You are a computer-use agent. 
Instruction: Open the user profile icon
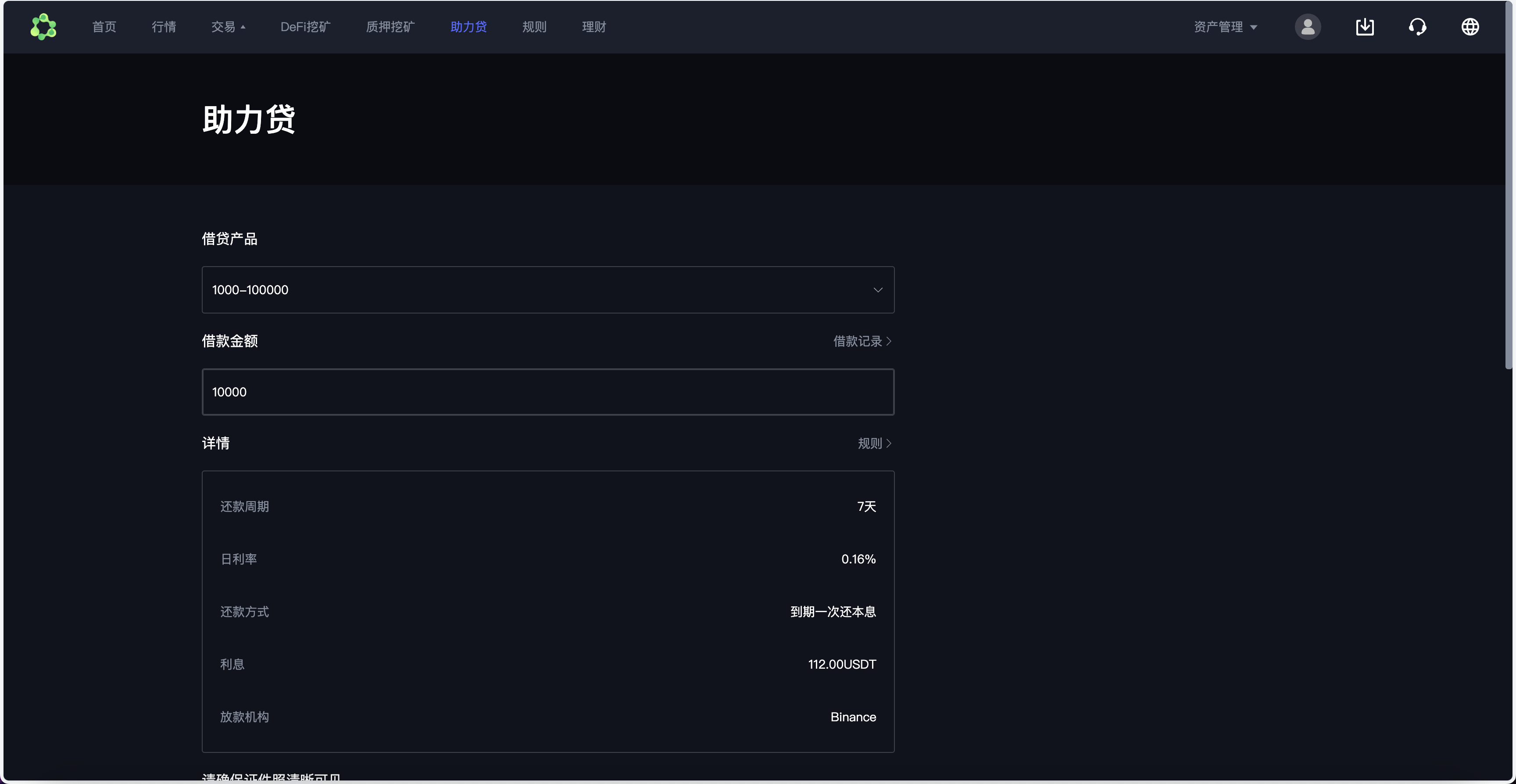click(x=1308, y=26)
